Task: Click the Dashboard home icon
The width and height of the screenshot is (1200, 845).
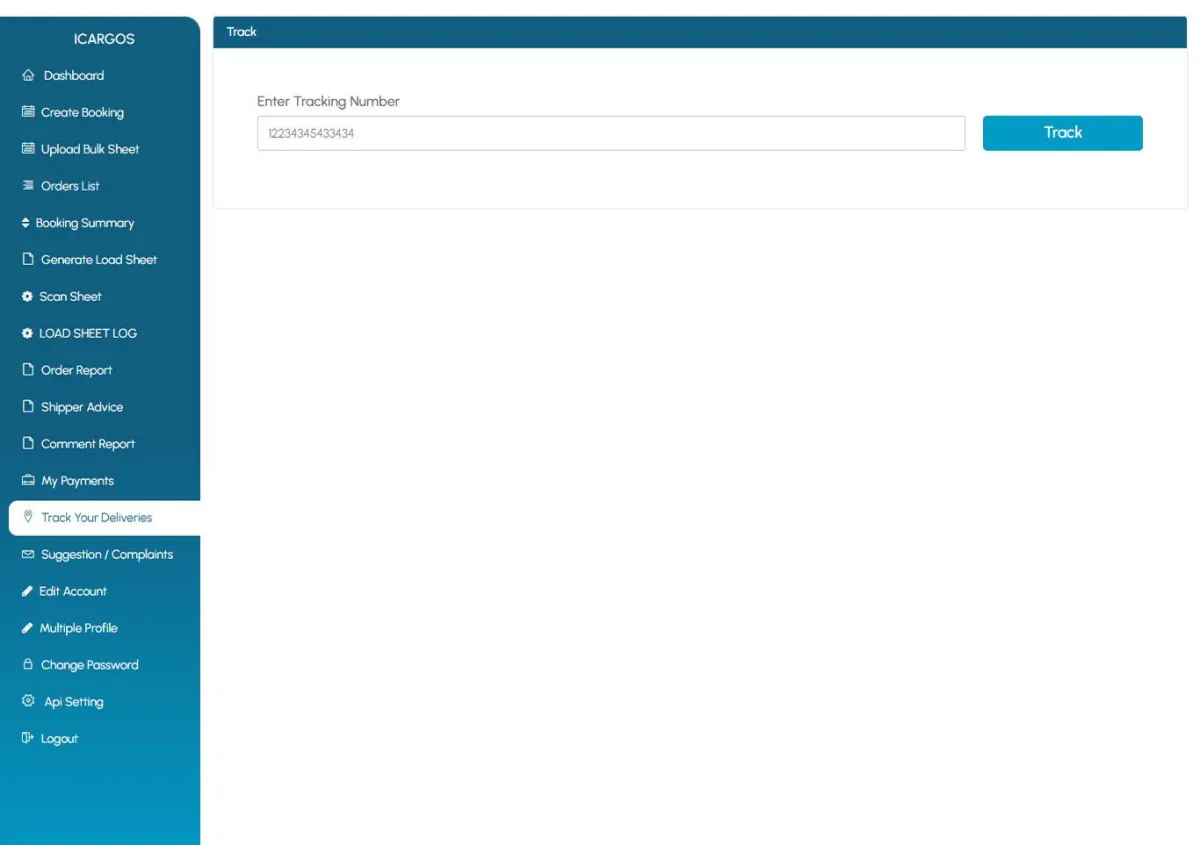Action: pyautogui.click(x=28, y=76)
